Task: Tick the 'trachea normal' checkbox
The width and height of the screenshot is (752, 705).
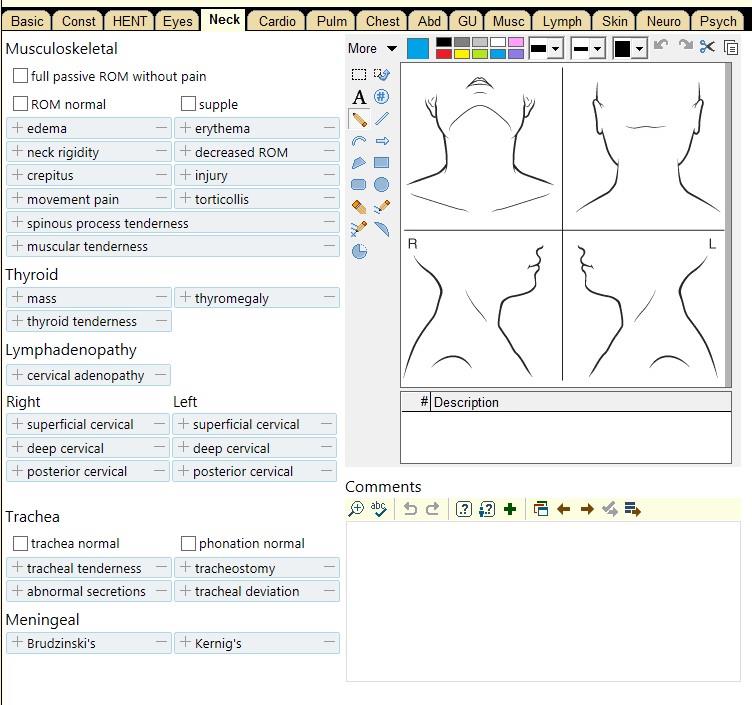Action: click(x=20, y=543)
